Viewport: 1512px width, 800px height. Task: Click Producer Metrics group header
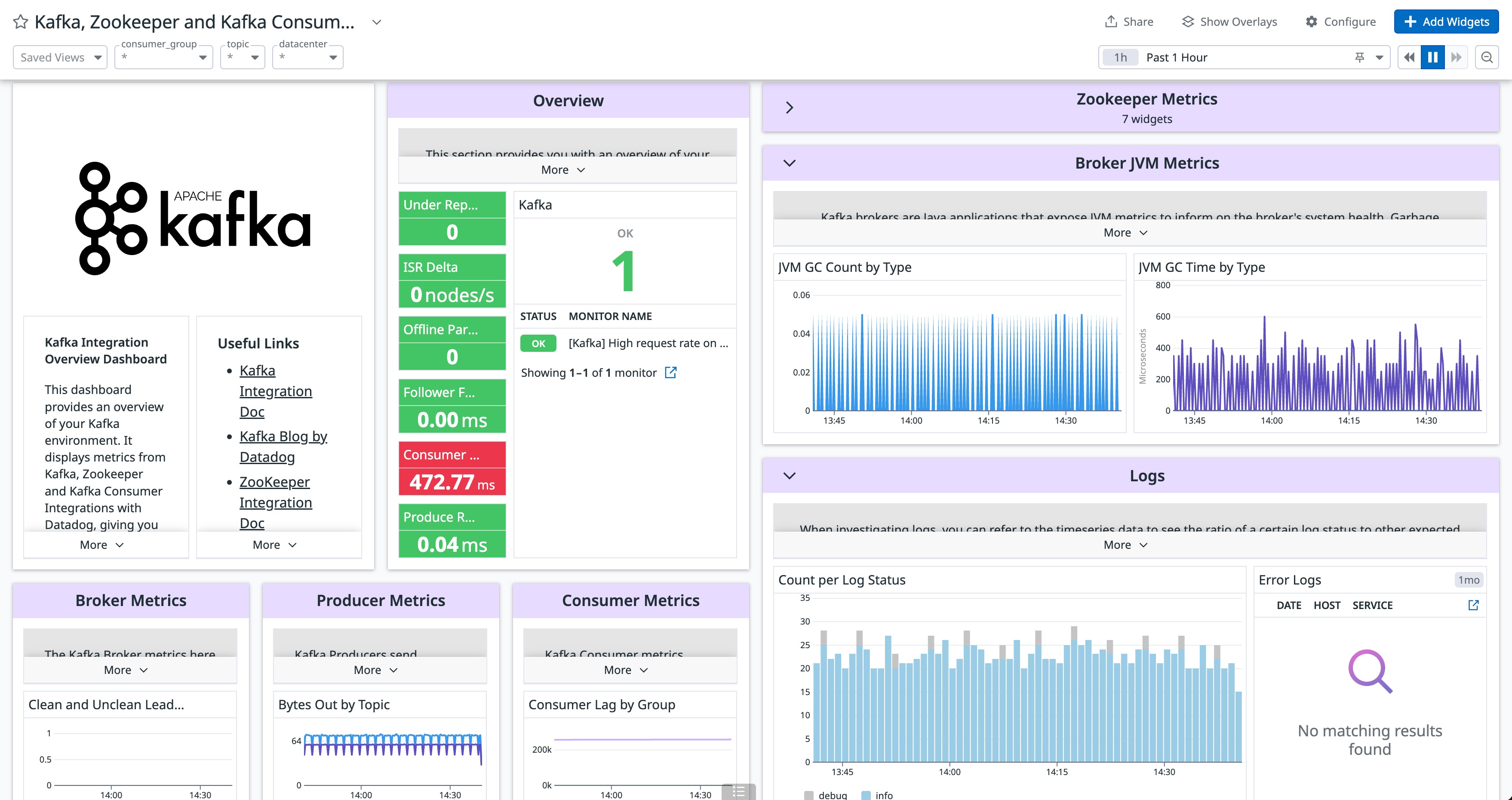click(381, 600)
